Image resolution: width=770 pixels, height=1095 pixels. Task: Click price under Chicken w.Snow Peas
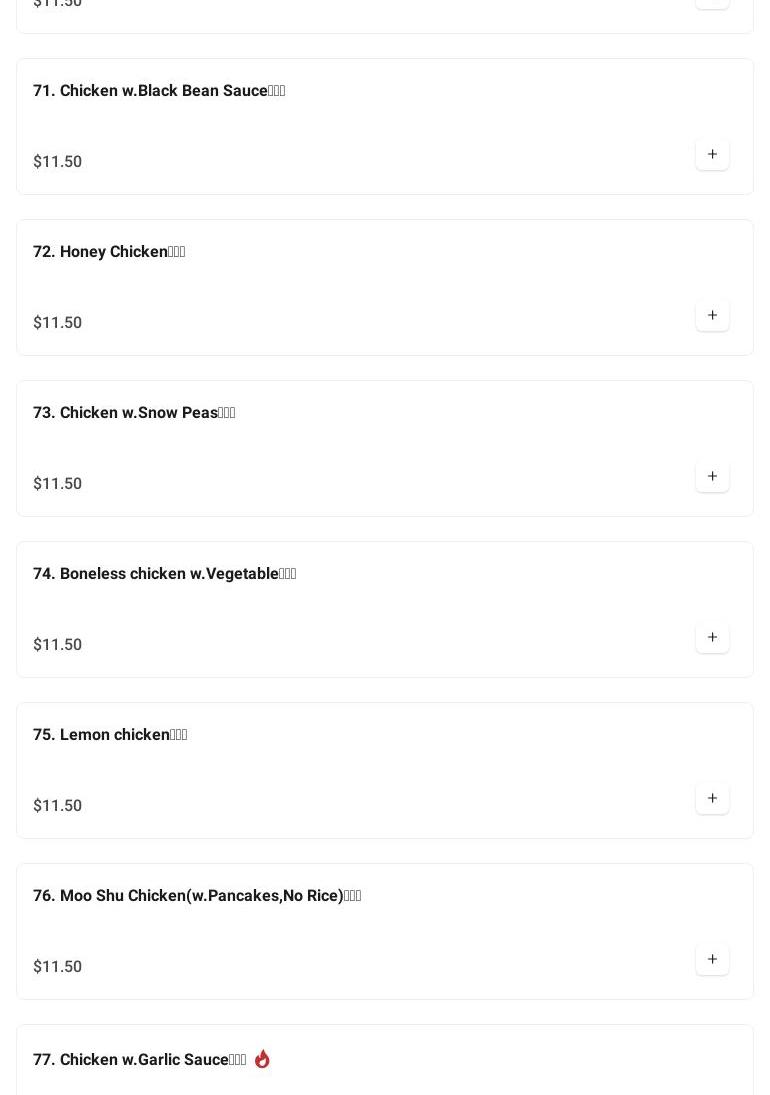58,484
